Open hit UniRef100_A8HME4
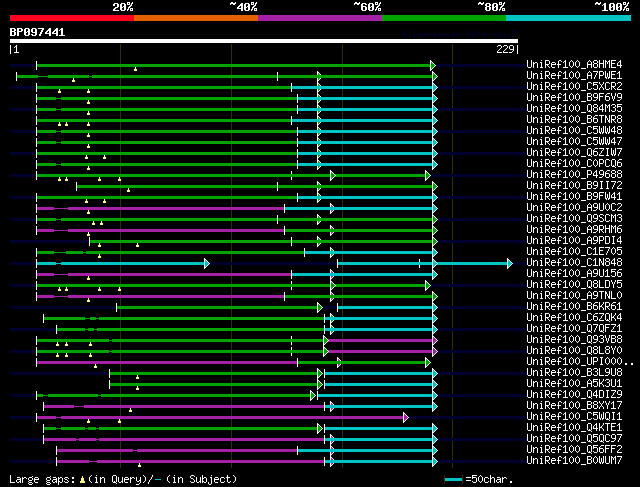Viewport: 640px width, 487px height. (x=574, y=64)
